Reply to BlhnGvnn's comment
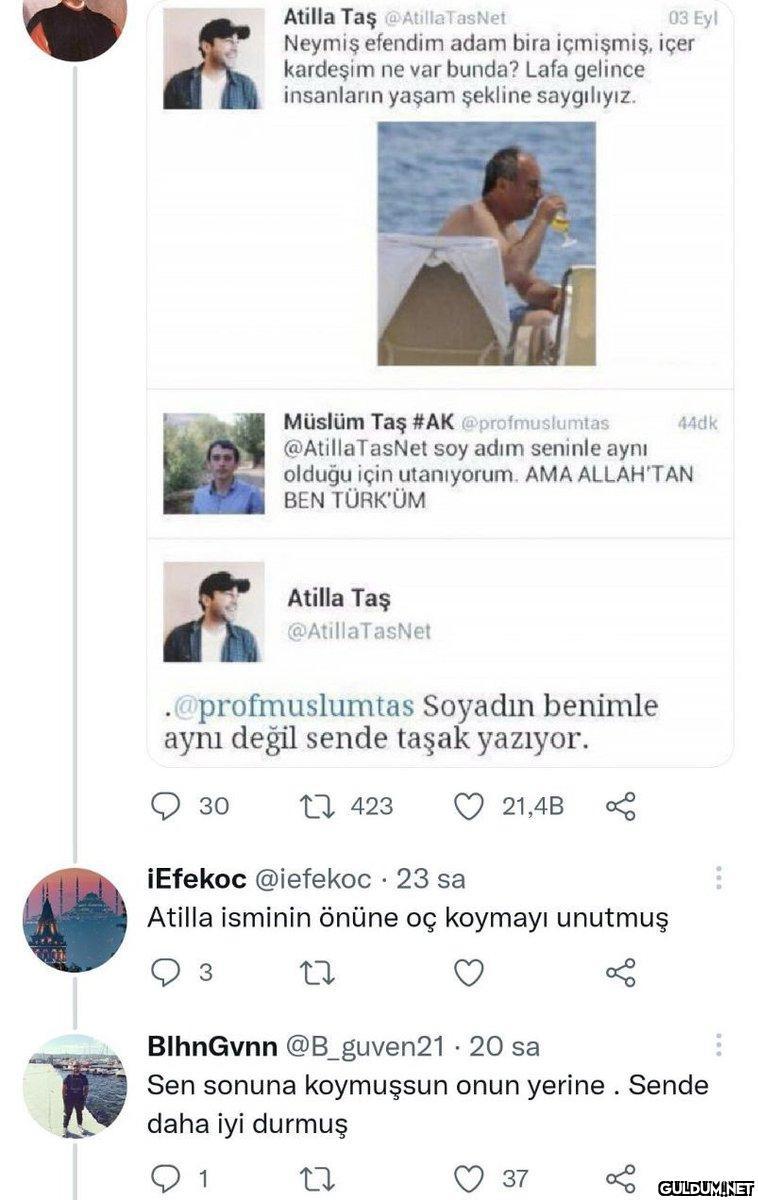The width and height of the screenshot is (758, 1200). (x=166, y=1178)
